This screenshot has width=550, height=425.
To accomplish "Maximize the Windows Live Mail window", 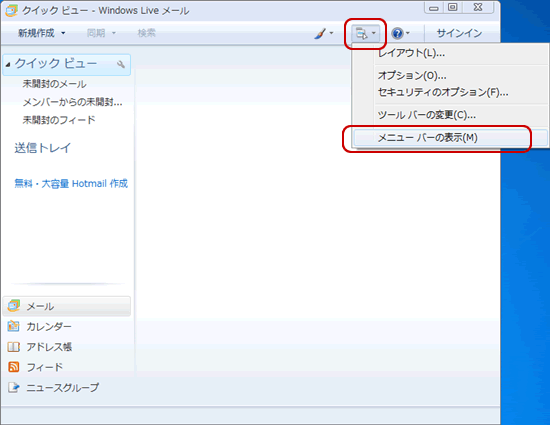I will pyautogui.click(x=453, y=8).
